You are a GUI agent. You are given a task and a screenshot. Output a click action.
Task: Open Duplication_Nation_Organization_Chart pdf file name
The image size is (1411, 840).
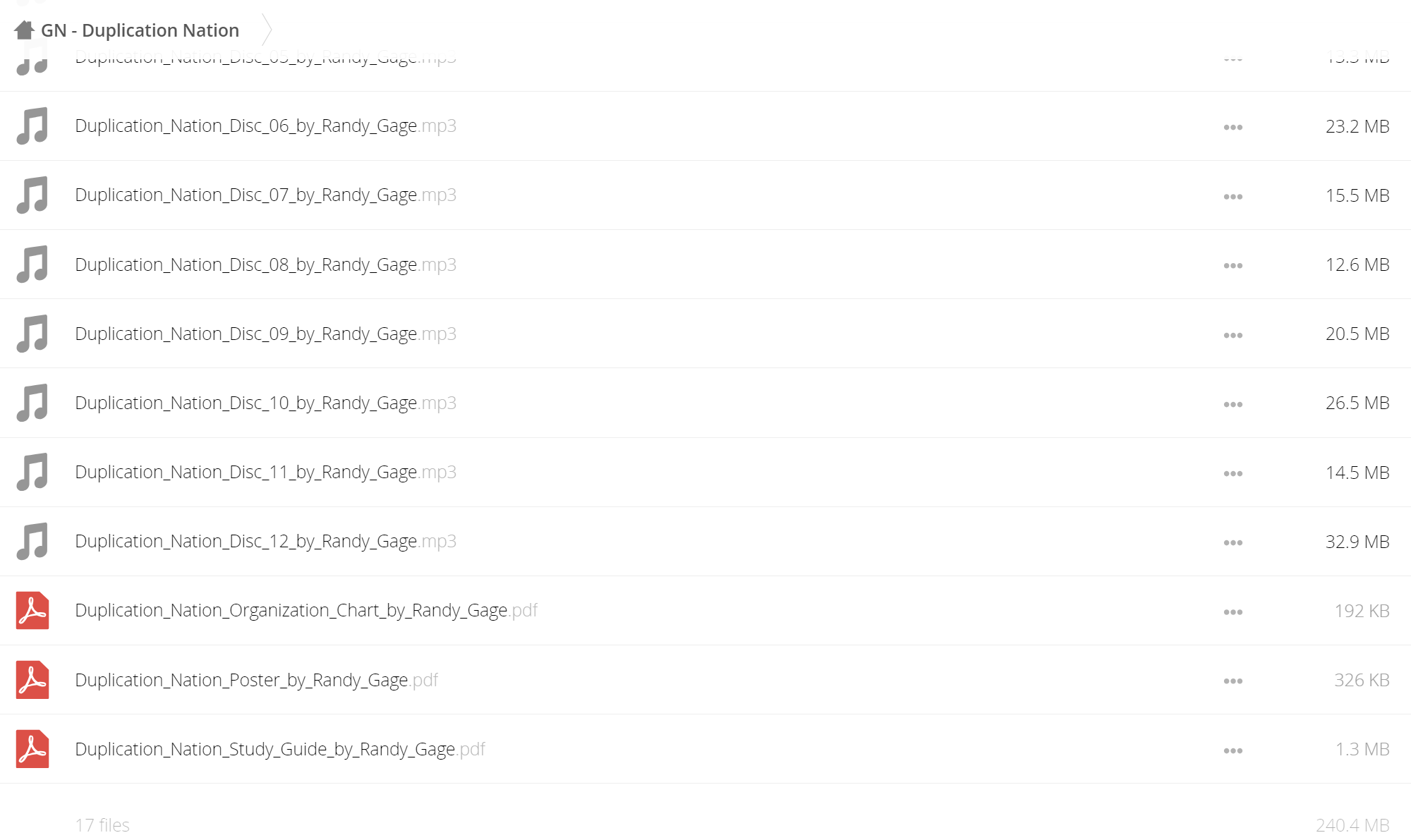point(306,610)
